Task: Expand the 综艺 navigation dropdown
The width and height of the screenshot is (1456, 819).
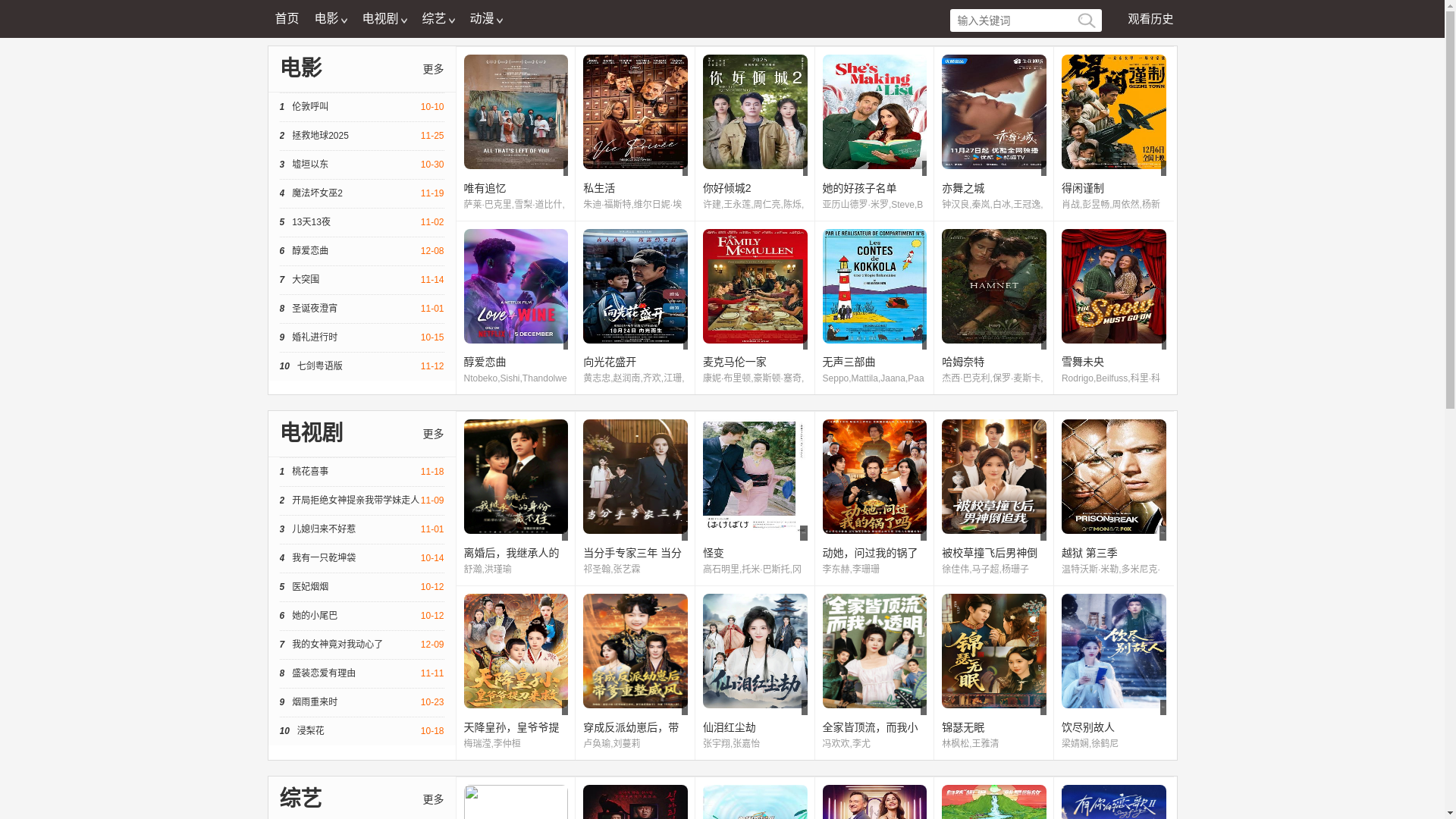Action: tap(438, 19)
